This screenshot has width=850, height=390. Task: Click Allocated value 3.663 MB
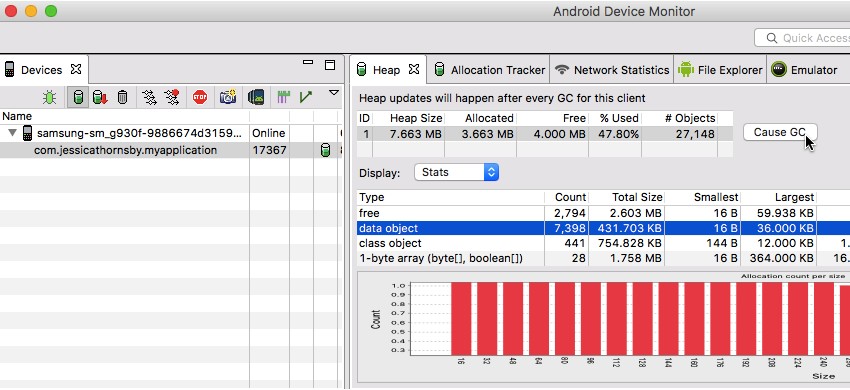[487, 133]
